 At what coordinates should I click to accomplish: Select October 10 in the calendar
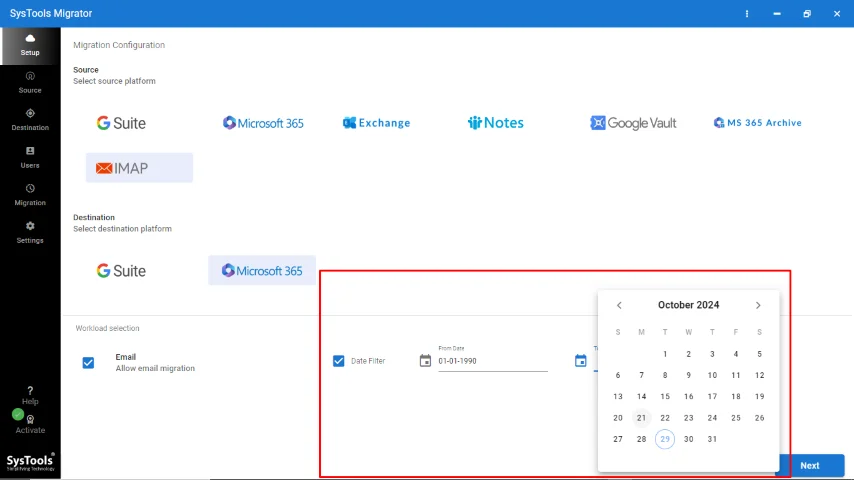712,375
